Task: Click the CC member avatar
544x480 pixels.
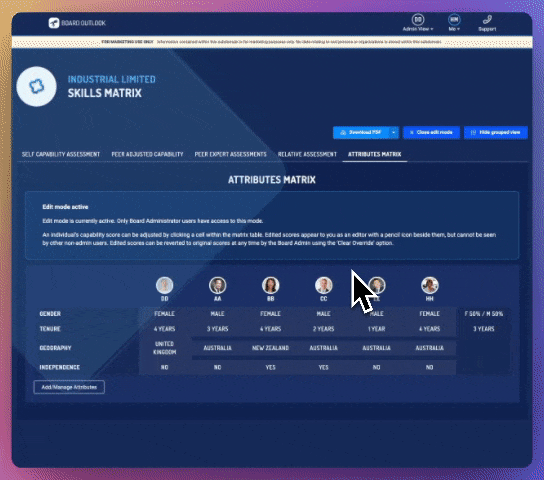Action: coord(324,285)
